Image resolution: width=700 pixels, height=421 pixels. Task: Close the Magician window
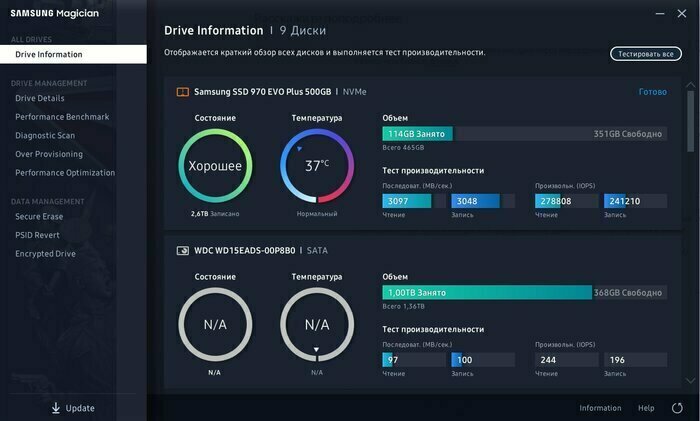point(682,14)
